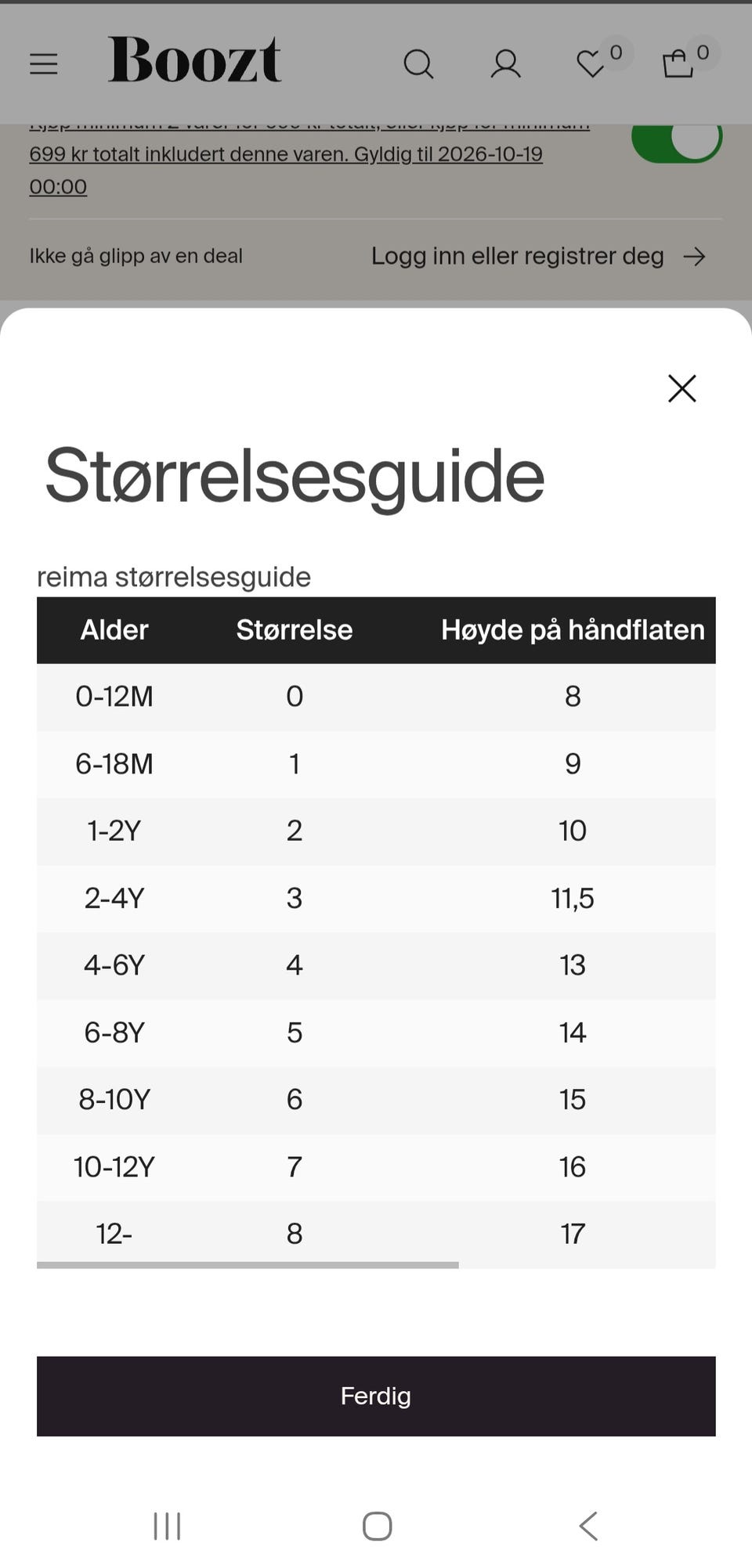The image size is (752, 1568).
Task: Click the Ferdig button
Action: [x=376, y=1396]
